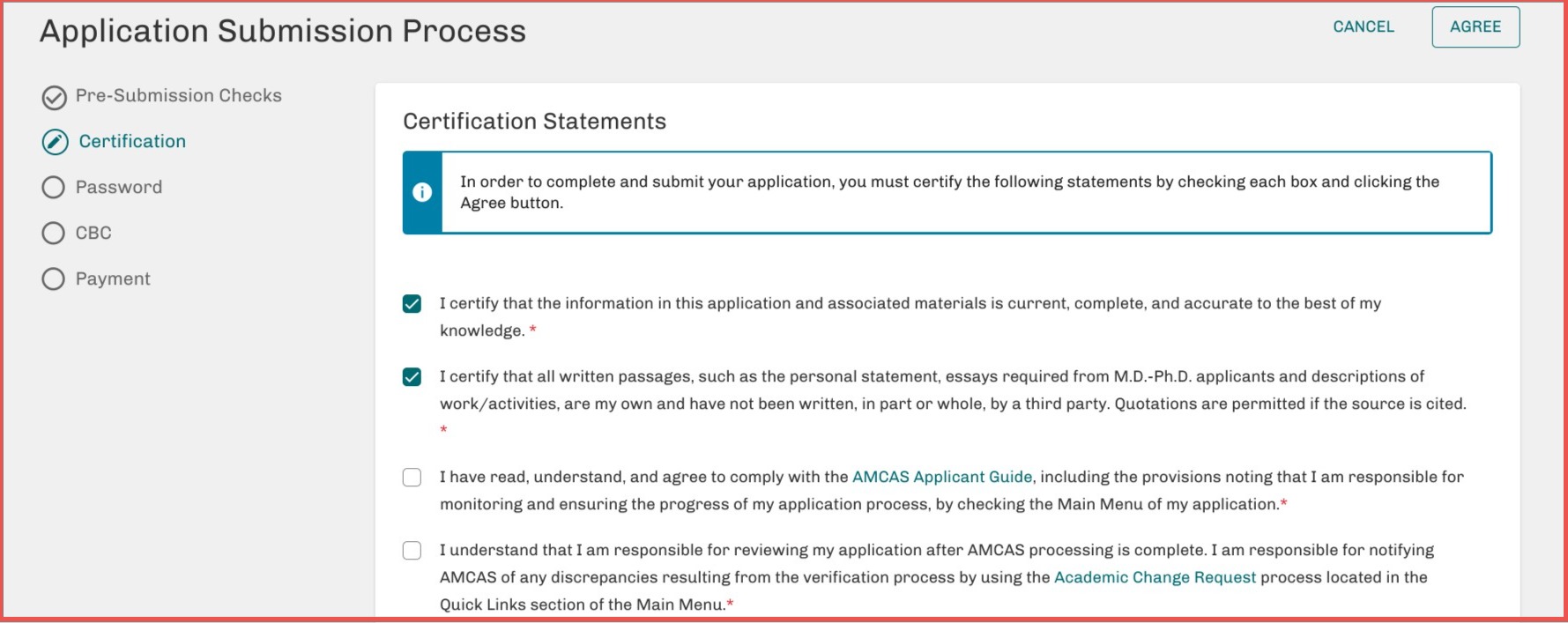Select the Certification step label

(x=132, y=141)
